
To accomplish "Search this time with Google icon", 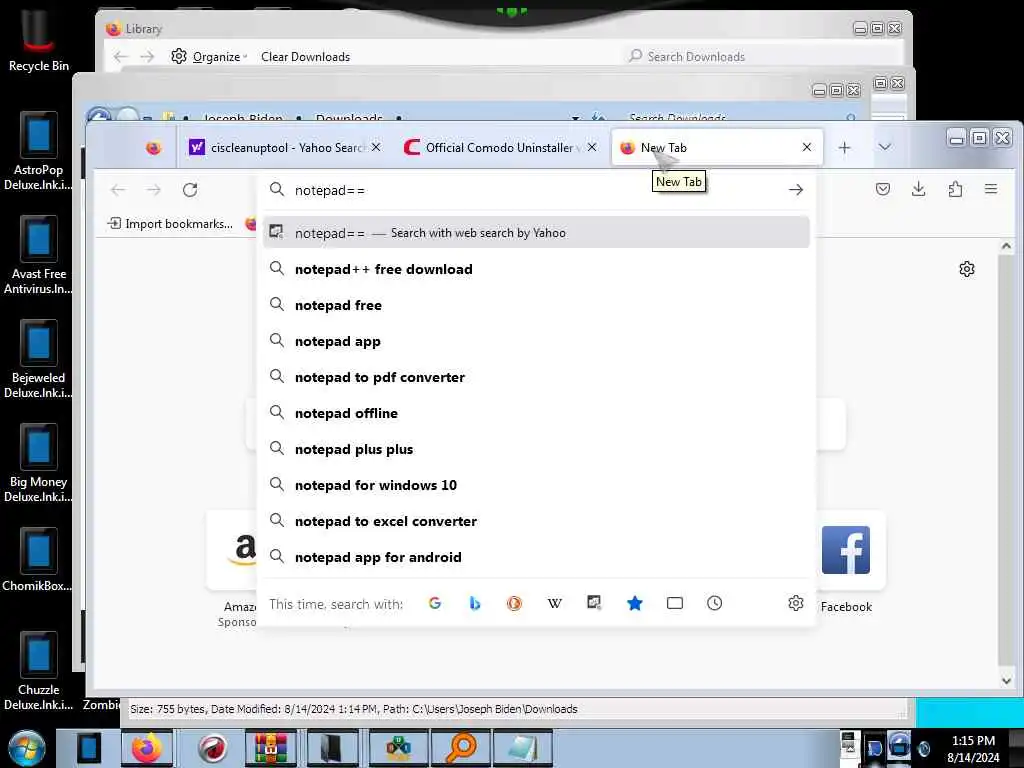I will 435,603.
